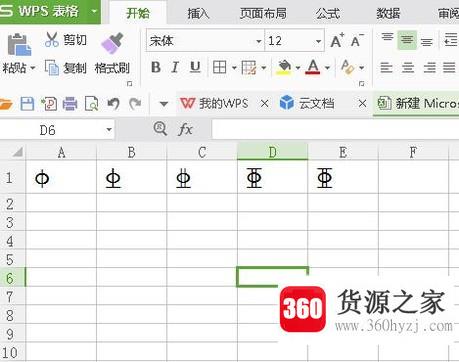This screenshot has height=362, width=459.
Task: Toggle Italic formatting
Action: pos(175,67)
